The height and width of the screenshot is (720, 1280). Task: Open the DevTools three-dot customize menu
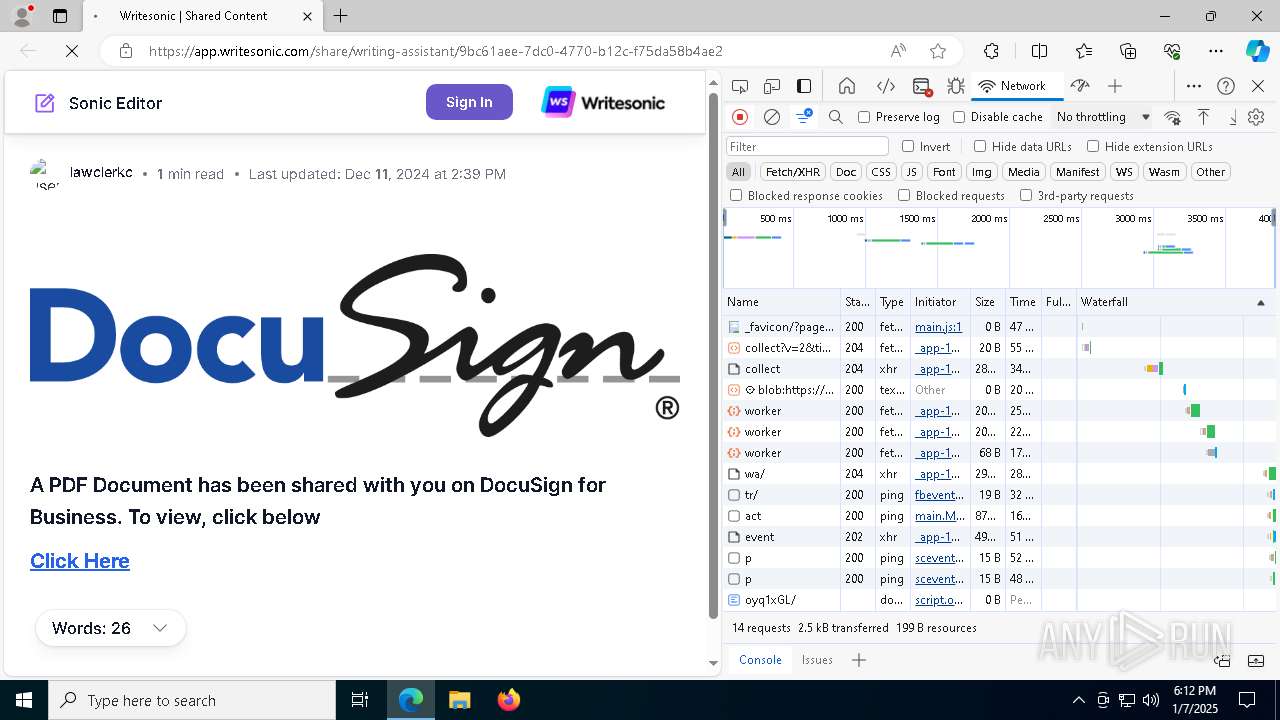click(1194, 86)
